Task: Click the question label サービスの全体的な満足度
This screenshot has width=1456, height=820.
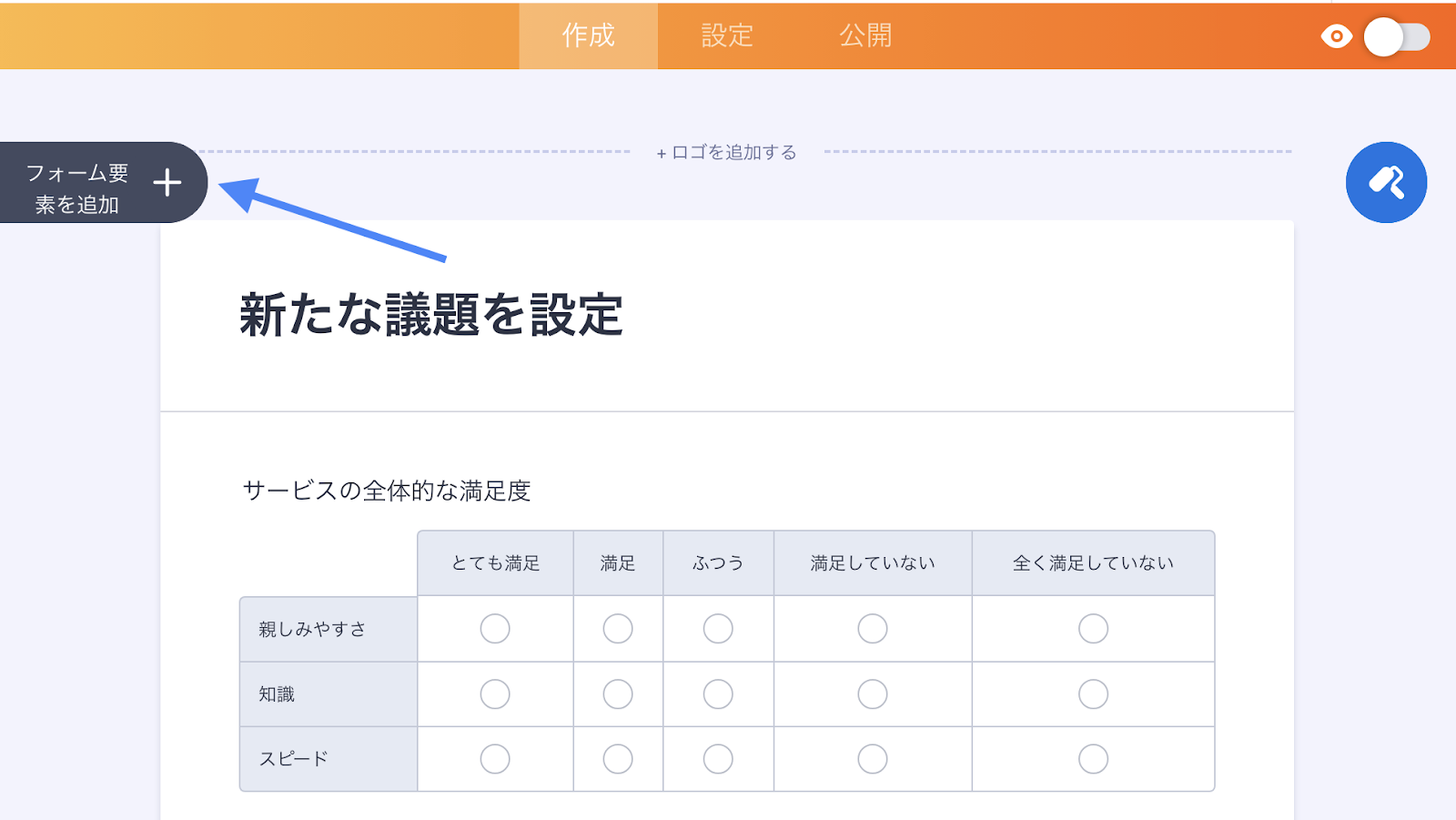Action: coord(387,491)
